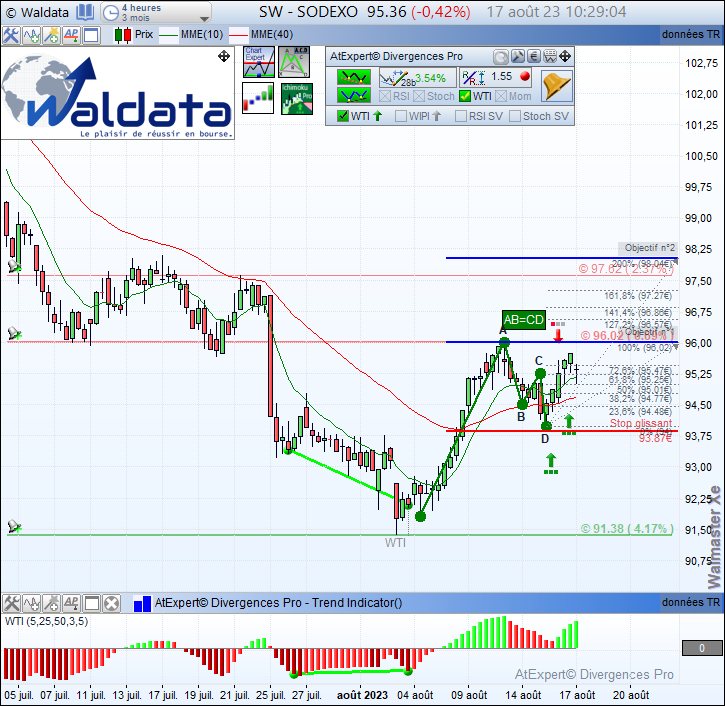
Task: Open the main chart settings tools icon
Action: (x=11, y=35)
